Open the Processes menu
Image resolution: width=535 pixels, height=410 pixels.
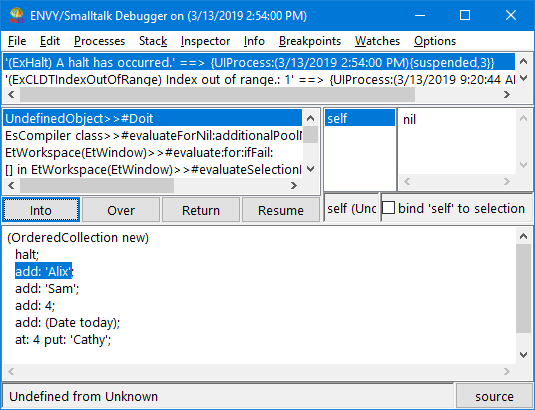[99, 41]
